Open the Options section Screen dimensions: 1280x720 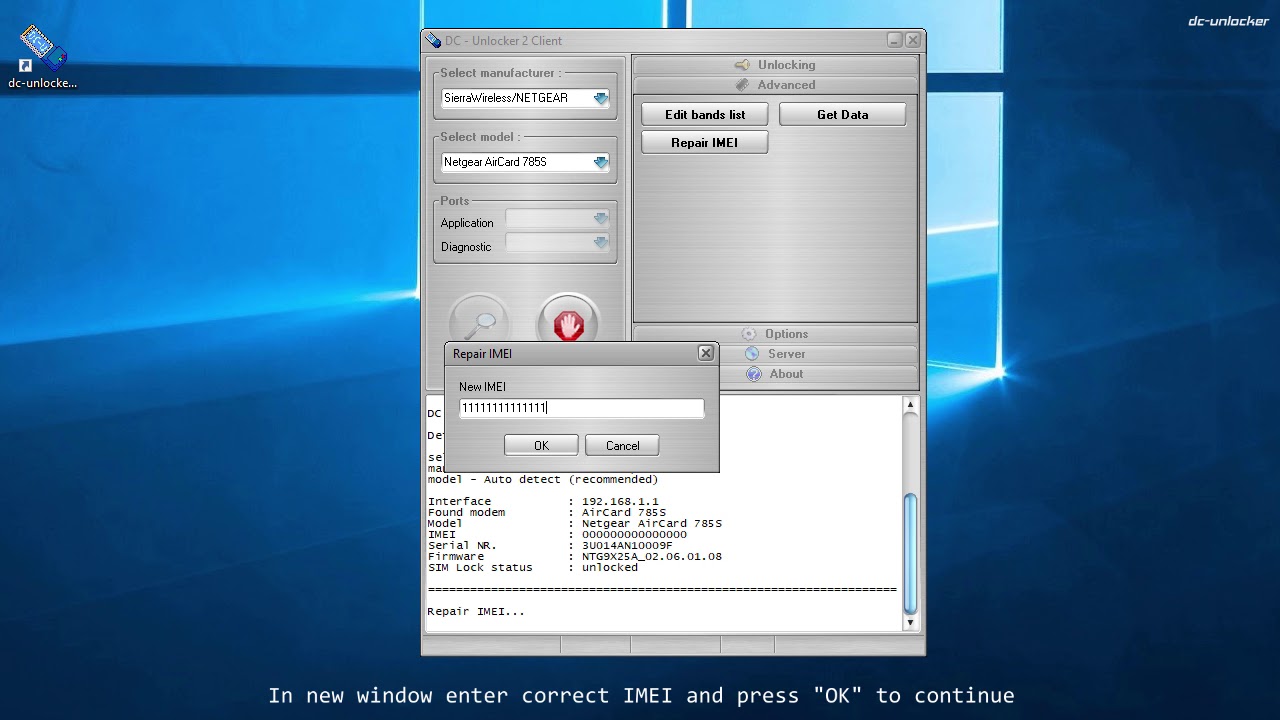(x=775, y=334)
